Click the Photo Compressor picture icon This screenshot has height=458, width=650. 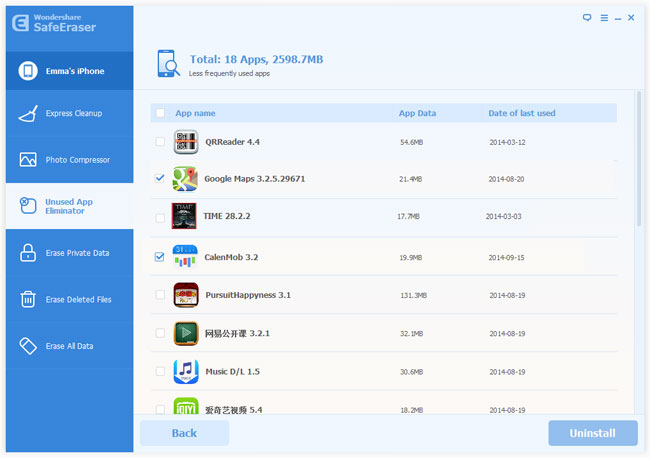(28, 160)
